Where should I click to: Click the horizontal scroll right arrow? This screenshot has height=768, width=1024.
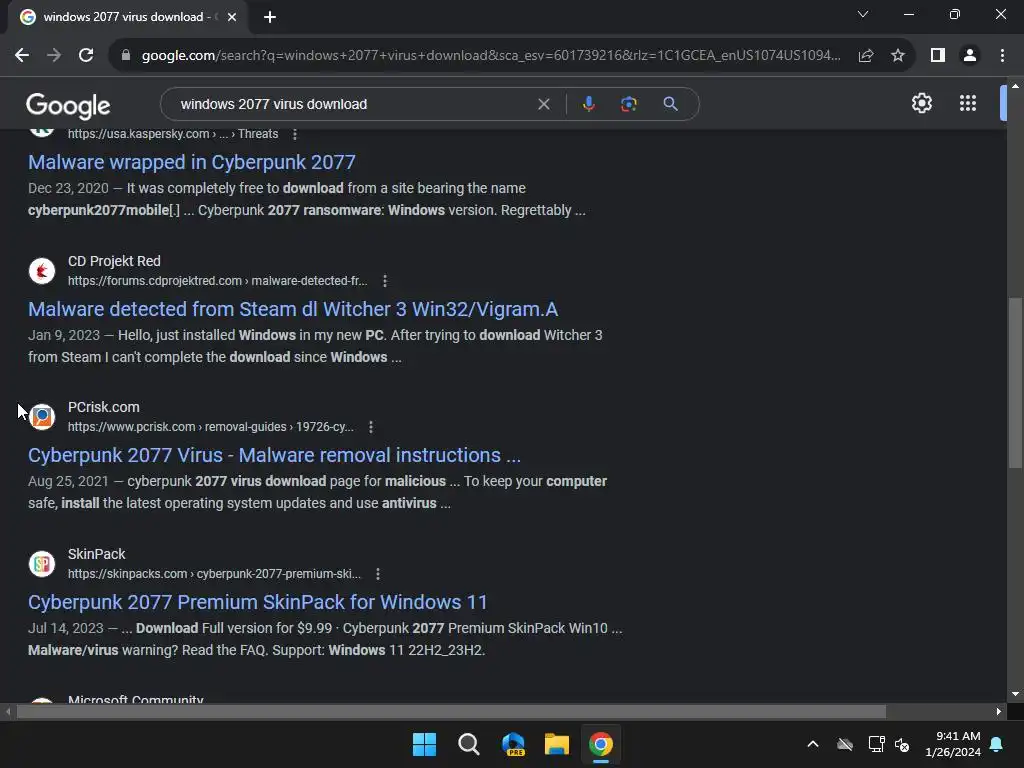pos(999,712)
